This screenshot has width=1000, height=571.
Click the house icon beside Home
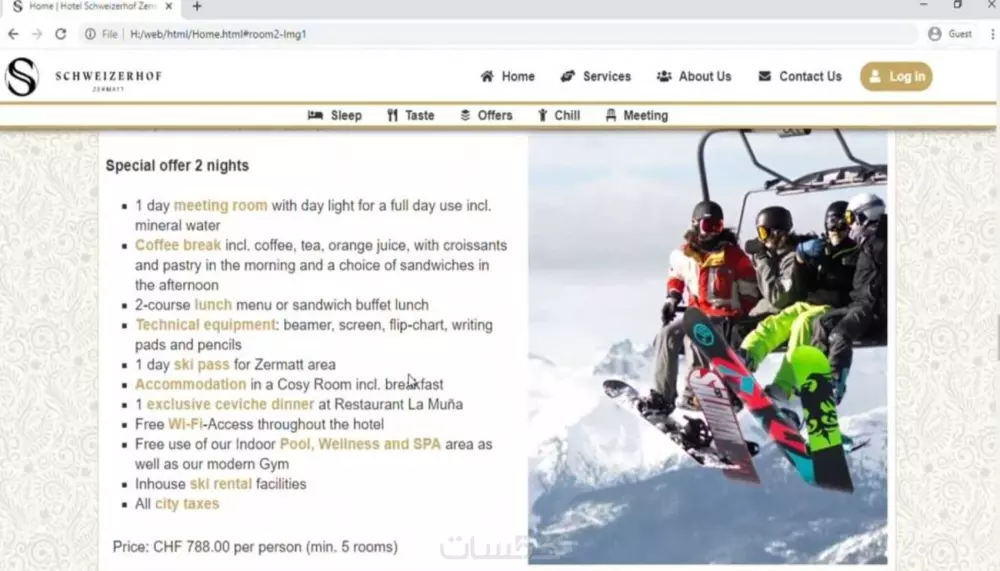coord(487,77)
